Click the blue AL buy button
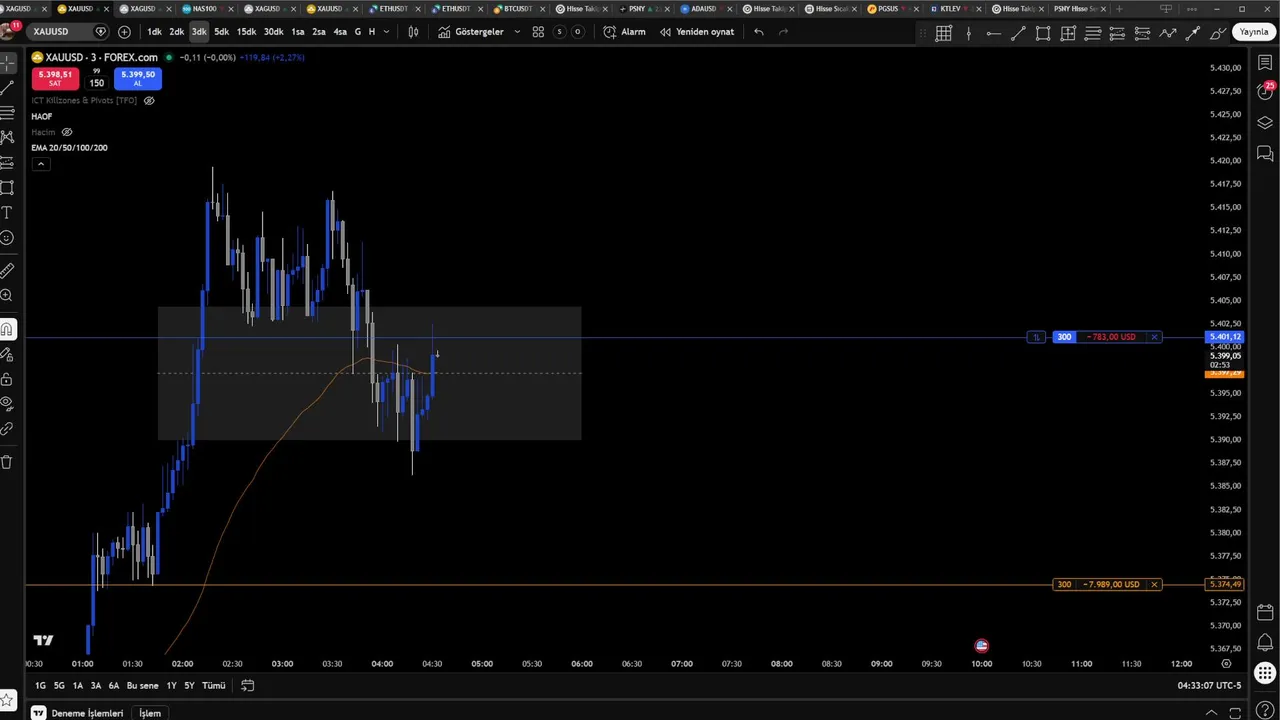Viewport: 1280px width, 720px height. click(138, 78)
